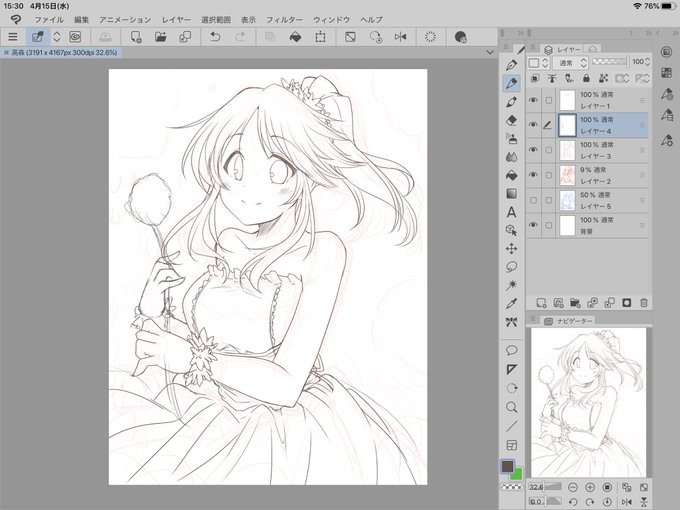The image size is (680, 510).
Task: Open the ウィンドウ menu
Action: click(x=331, y=20)
